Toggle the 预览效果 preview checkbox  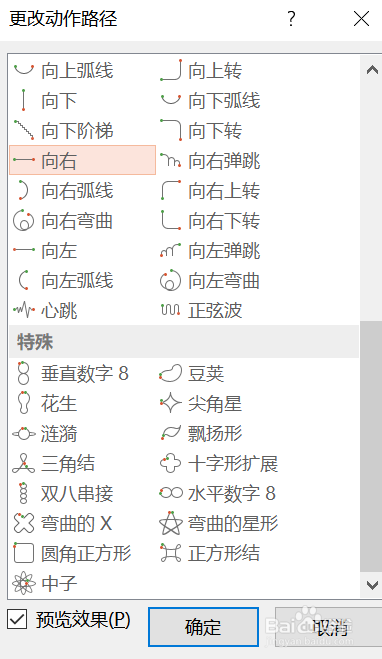click(x=17, y=619)
